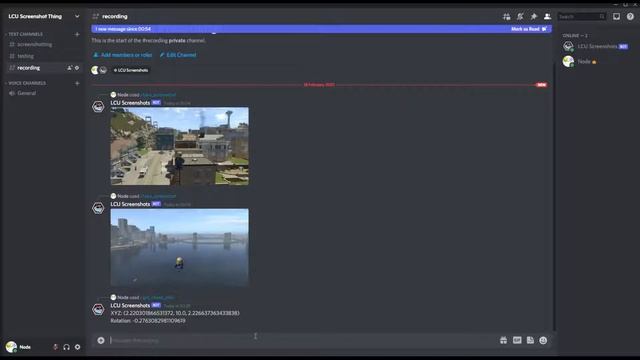The image size is (640, 360).
Task: Click LCU Screenshots name above XYZ message
Action: click(130, 305)
